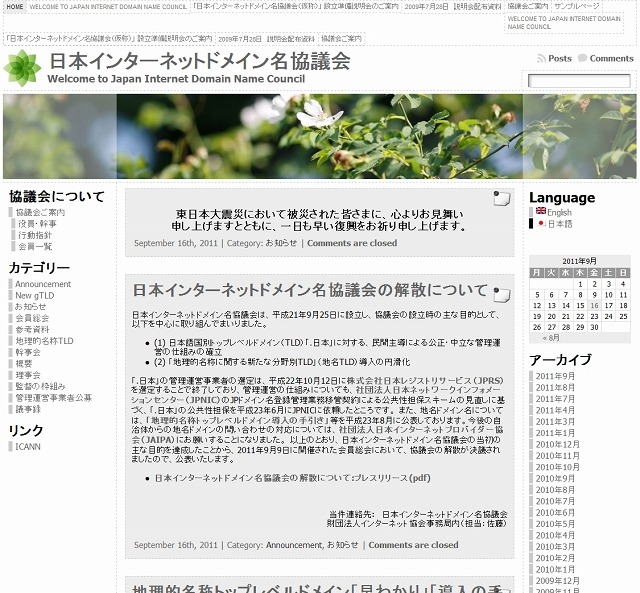The image size is (640, 593).
Task: Open the 2011年8月 archive
Action: coord(555,387)
